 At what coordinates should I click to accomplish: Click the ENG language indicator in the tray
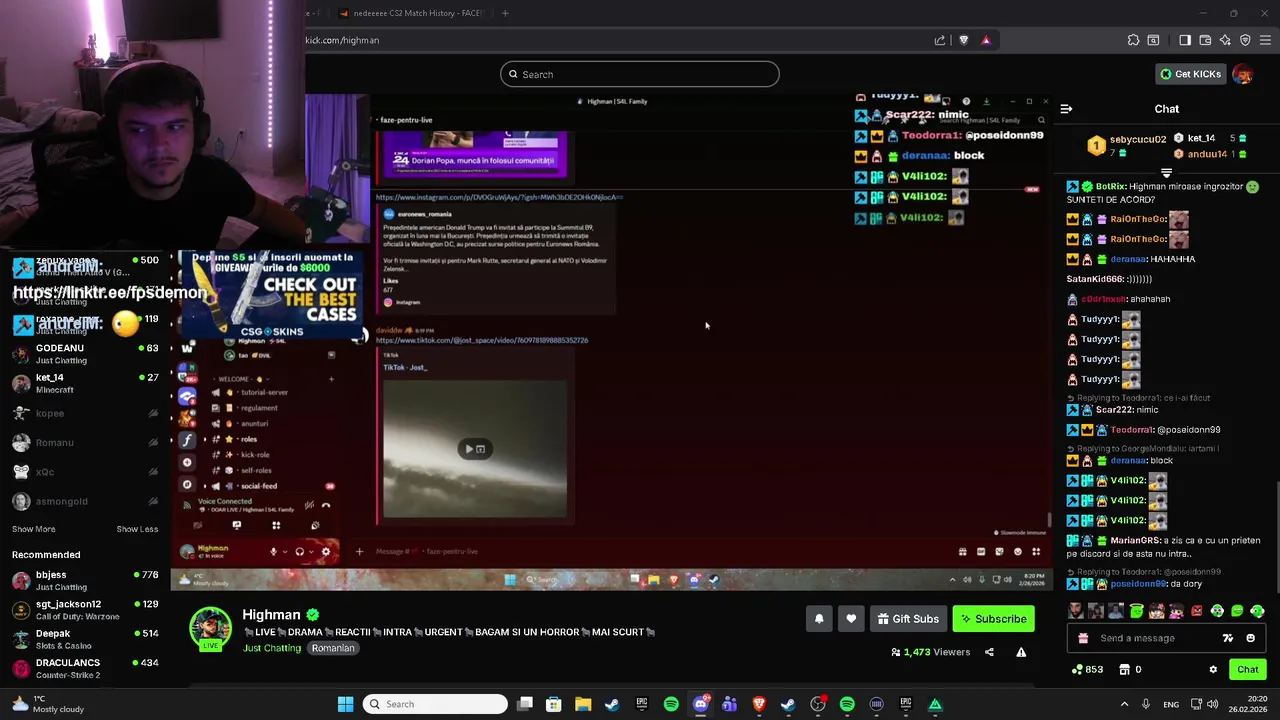(x=1171, y=704)
